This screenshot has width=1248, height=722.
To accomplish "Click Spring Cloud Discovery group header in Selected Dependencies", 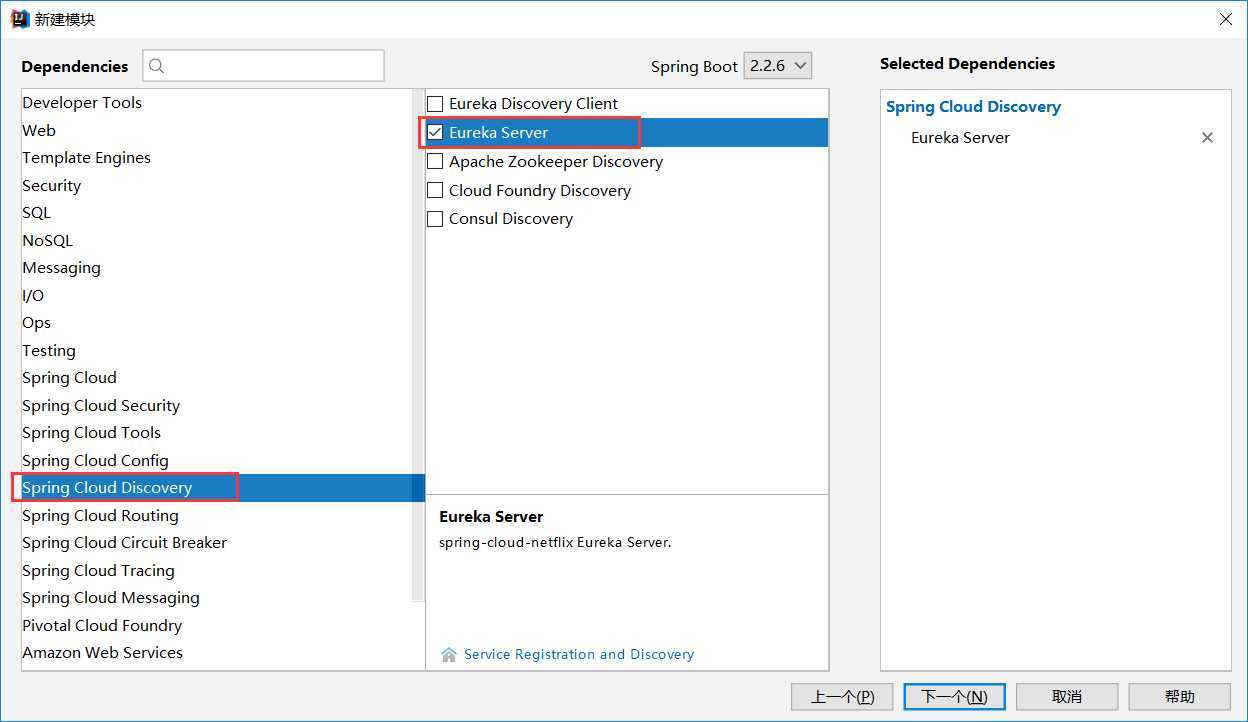I will pos(973,107).
